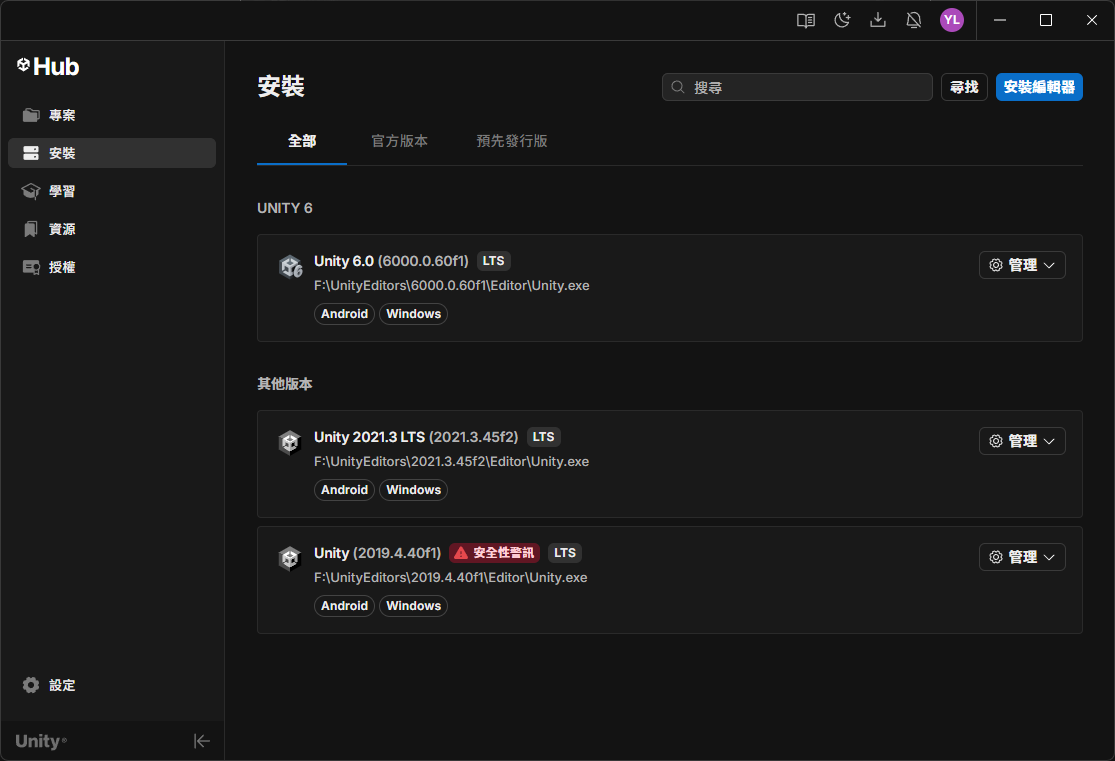View the 授權 page
The image size is (1115, 761).
(x=62, y=267)
